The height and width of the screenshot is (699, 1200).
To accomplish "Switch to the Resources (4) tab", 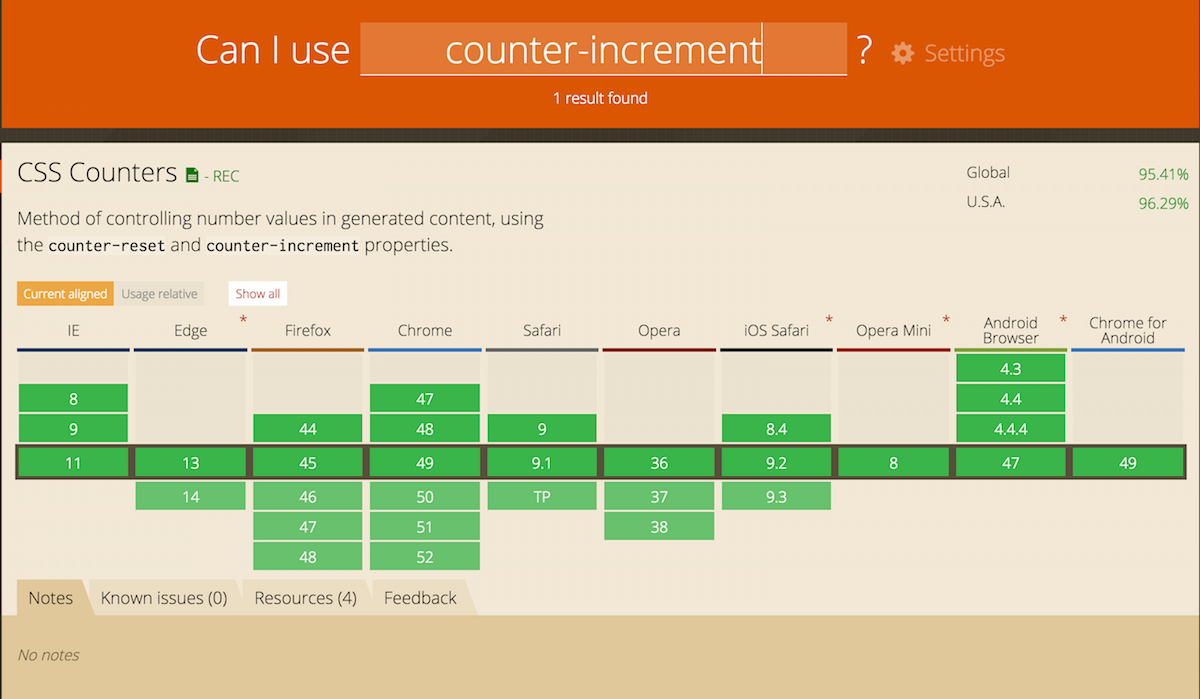I will (305, 598).
